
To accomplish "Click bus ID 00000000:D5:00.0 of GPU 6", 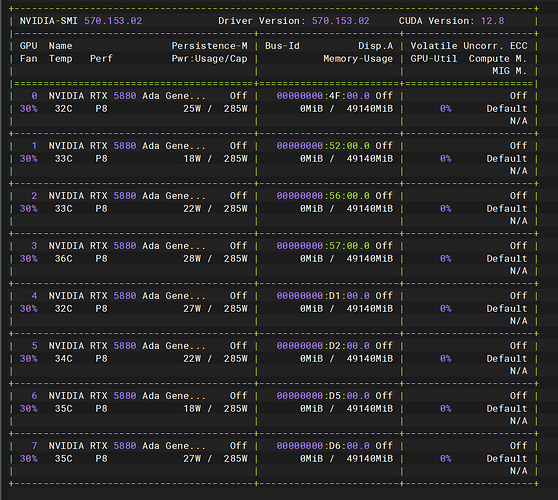I will 323,396.
